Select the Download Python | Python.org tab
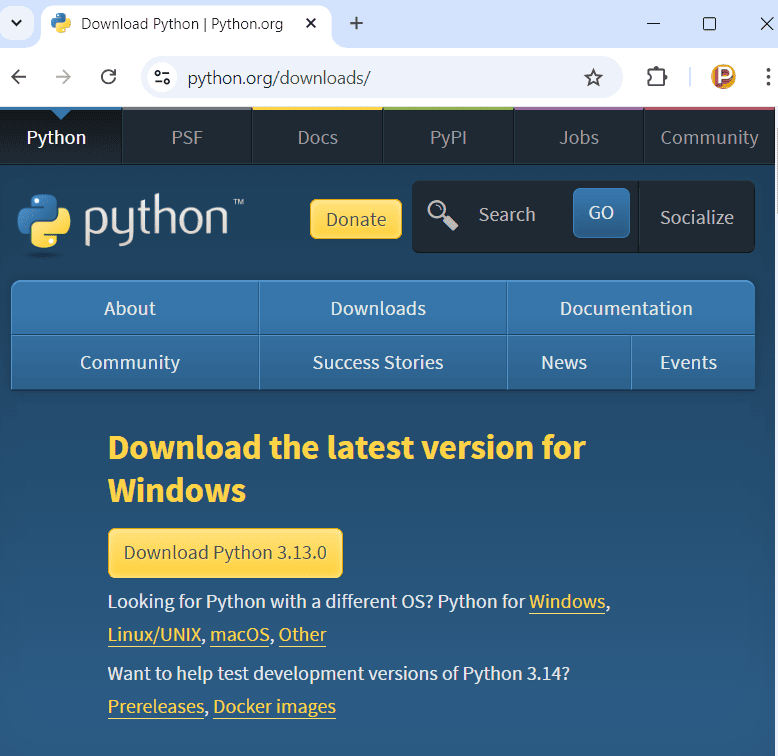 coord(186,24)
